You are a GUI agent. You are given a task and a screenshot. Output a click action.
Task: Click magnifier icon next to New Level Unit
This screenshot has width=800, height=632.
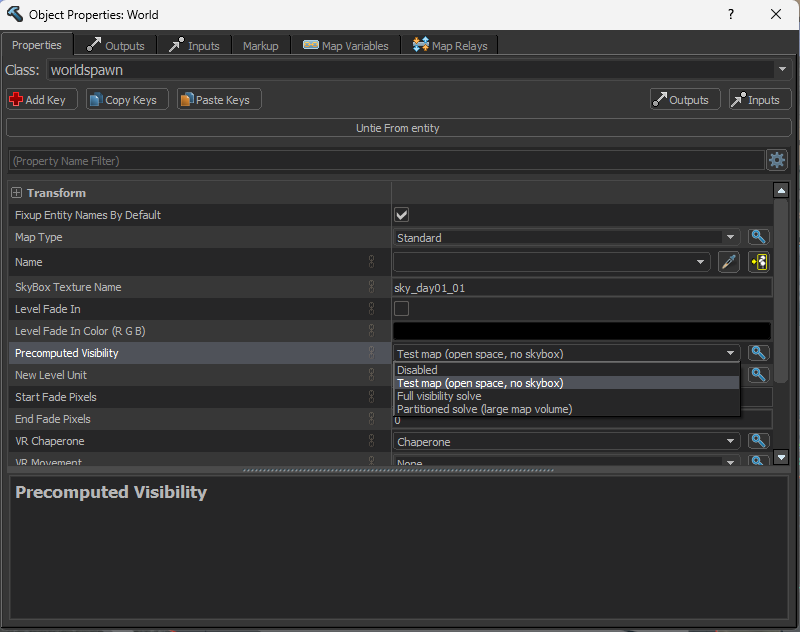[x=758, y=374]
